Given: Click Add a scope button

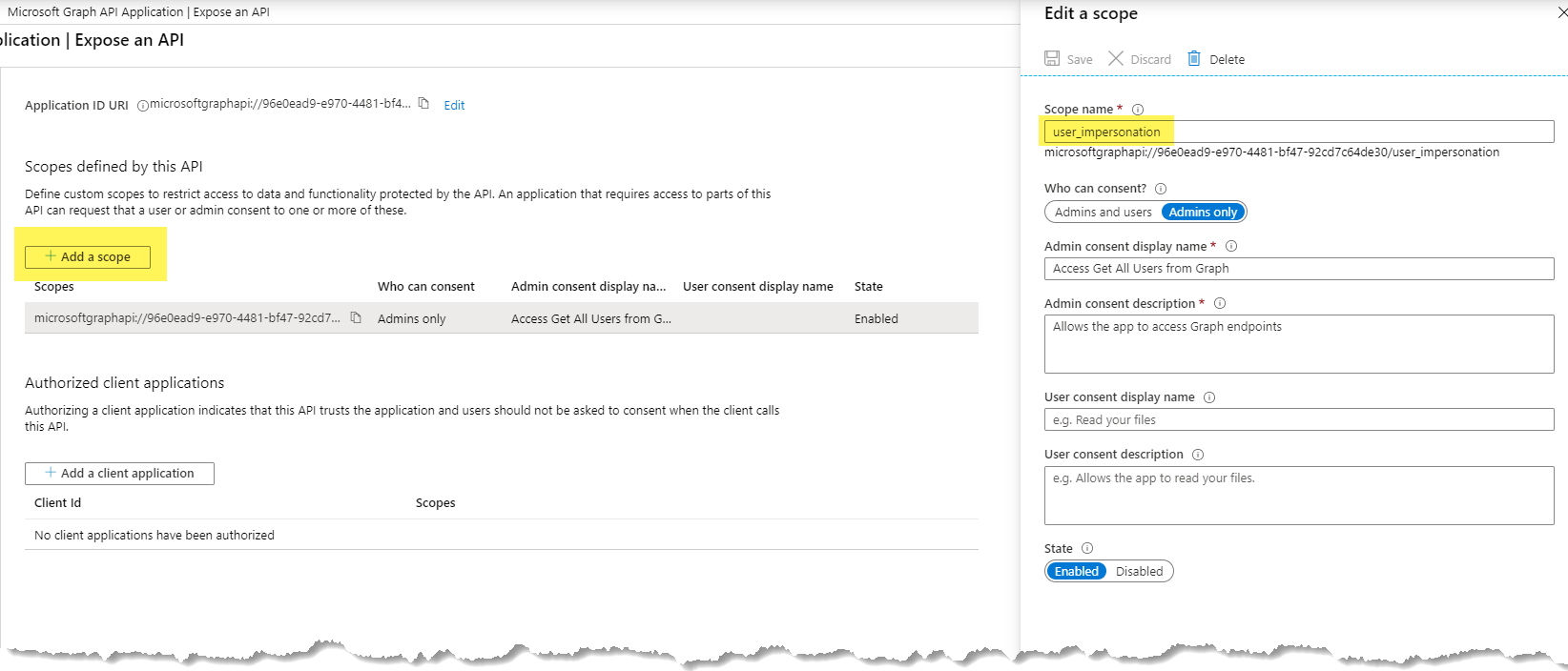Looking at the screenshot, I should [88, 256].
